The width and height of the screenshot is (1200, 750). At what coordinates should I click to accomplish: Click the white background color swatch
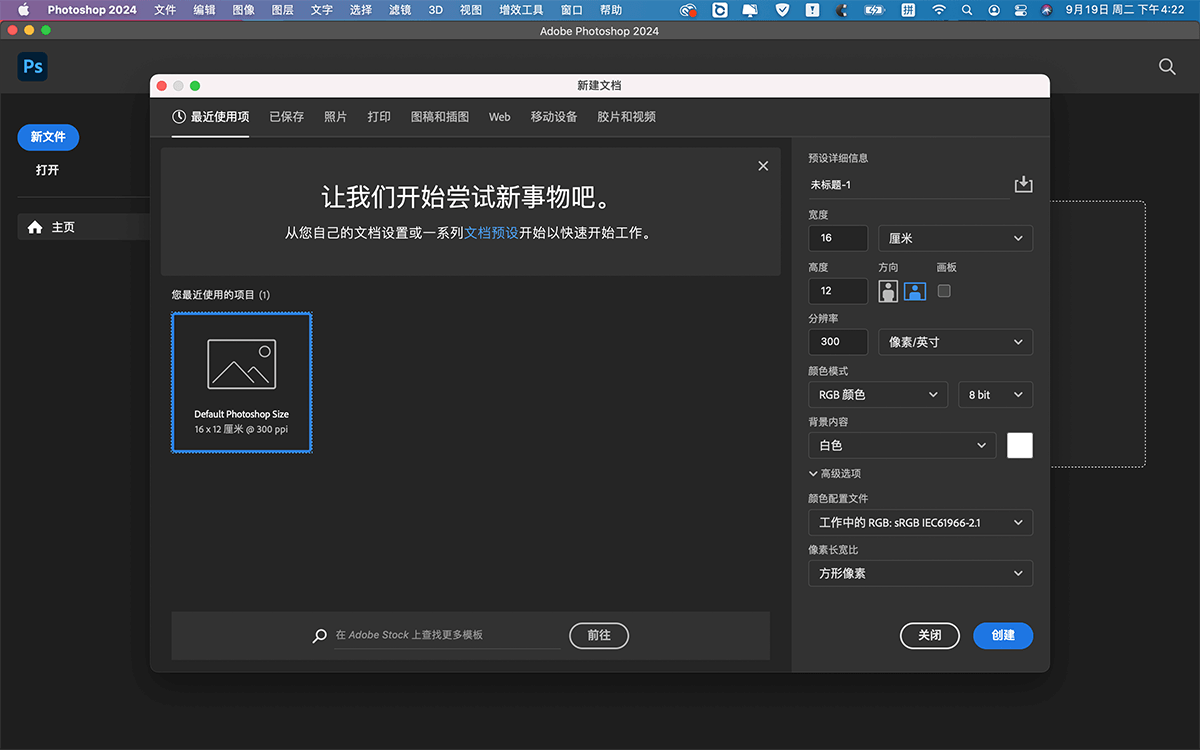(x=1020, y=446)
